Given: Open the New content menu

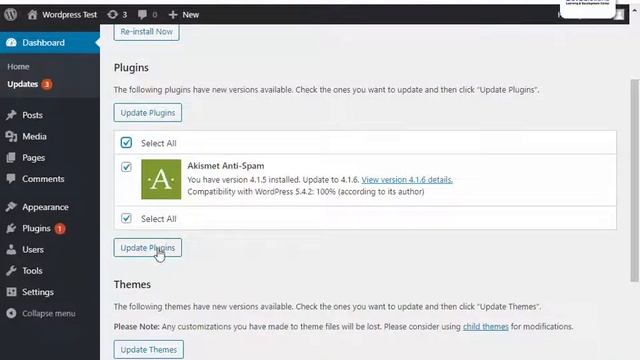Looking at the screenshot, I should click(184, 15).
